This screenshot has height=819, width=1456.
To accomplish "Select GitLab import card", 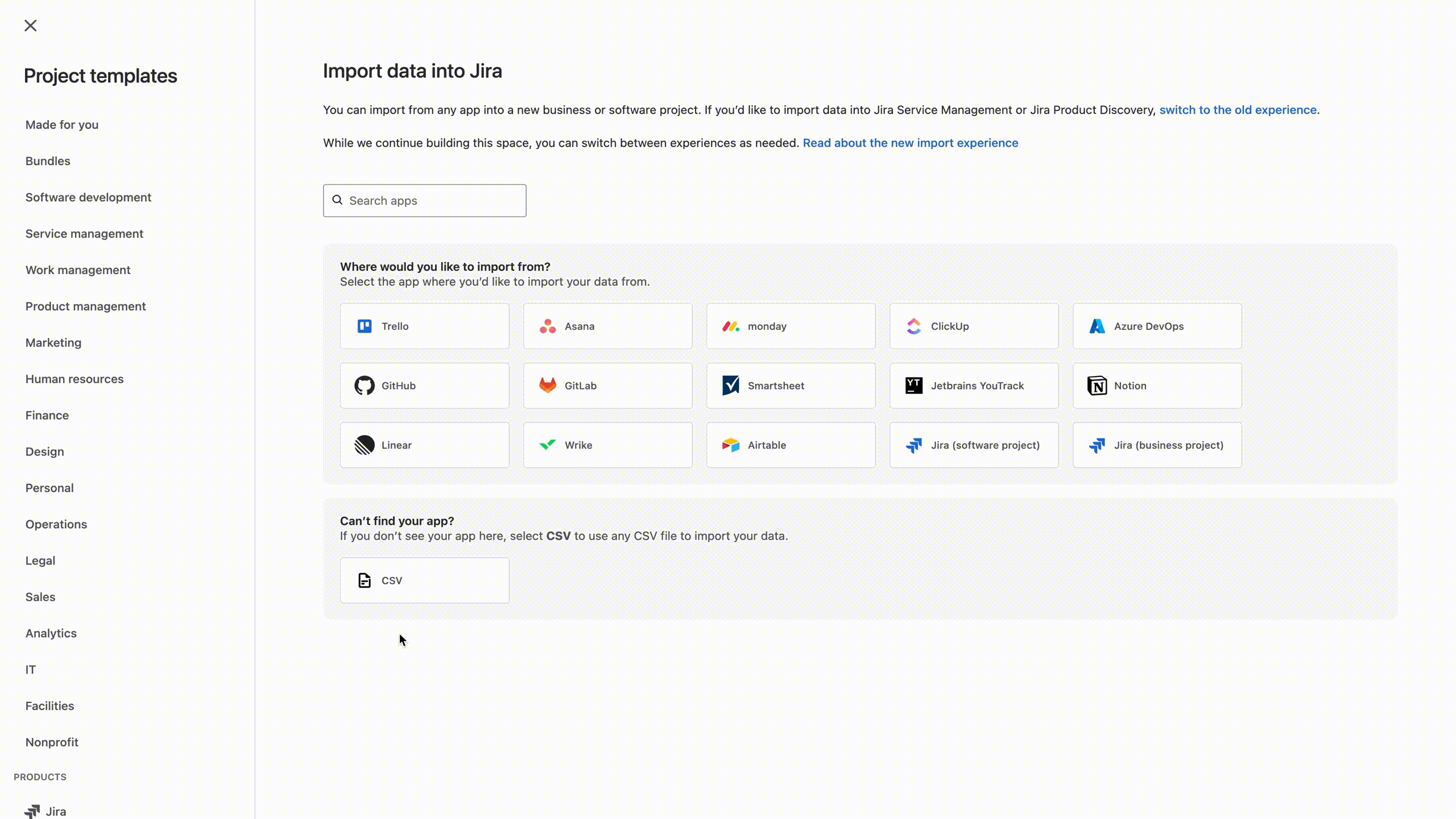I will (608, 386).
